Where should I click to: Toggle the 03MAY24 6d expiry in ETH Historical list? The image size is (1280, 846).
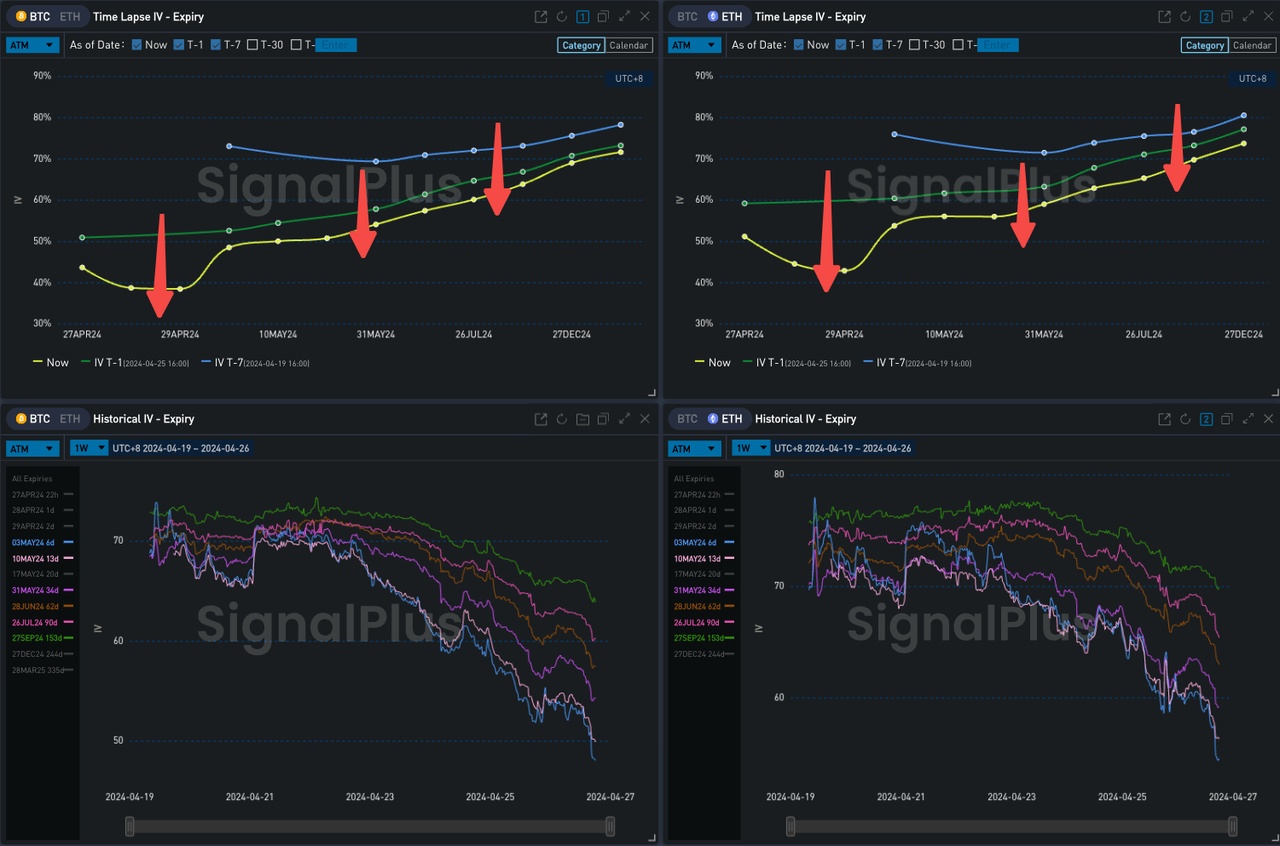(700, 542)
